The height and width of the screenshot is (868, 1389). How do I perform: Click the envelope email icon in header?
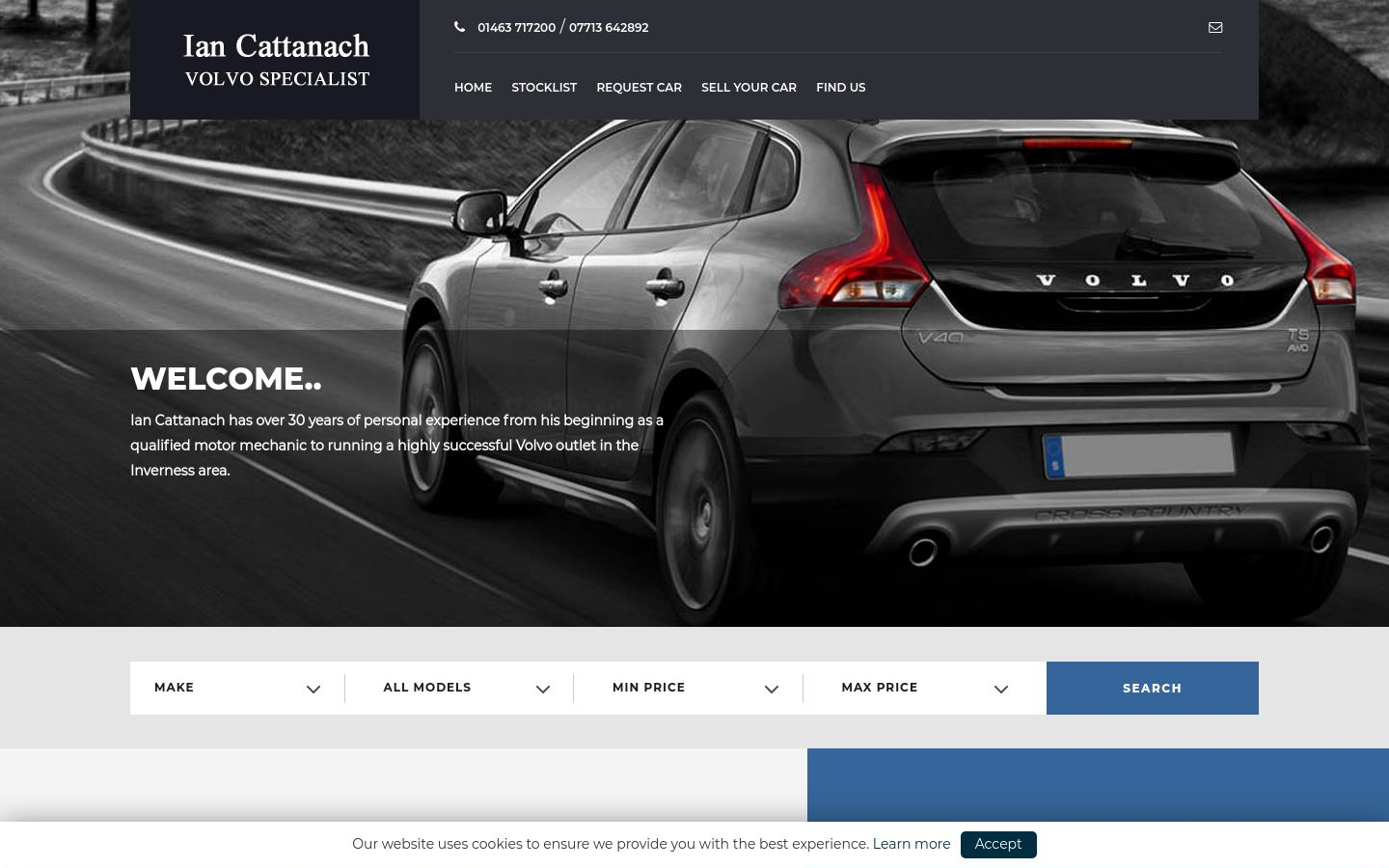[1215, 28]
